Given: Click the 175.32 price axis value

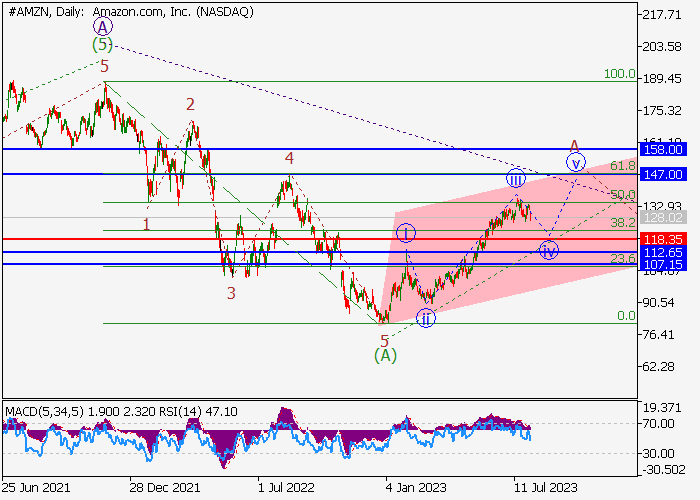Looking at the screenshot, I should point(662,110).
